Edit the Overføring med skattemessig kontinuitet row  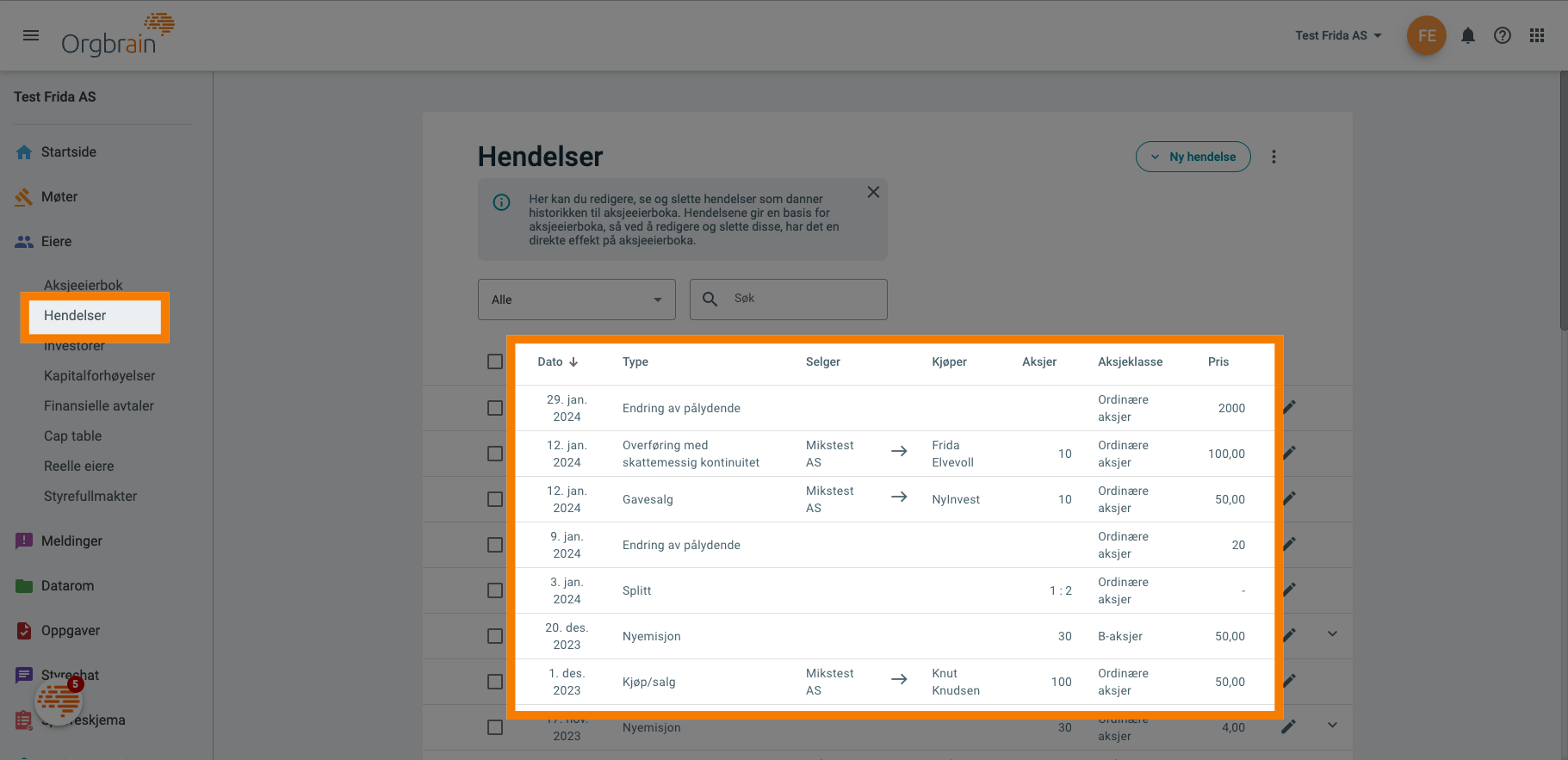coord(1289,453)
